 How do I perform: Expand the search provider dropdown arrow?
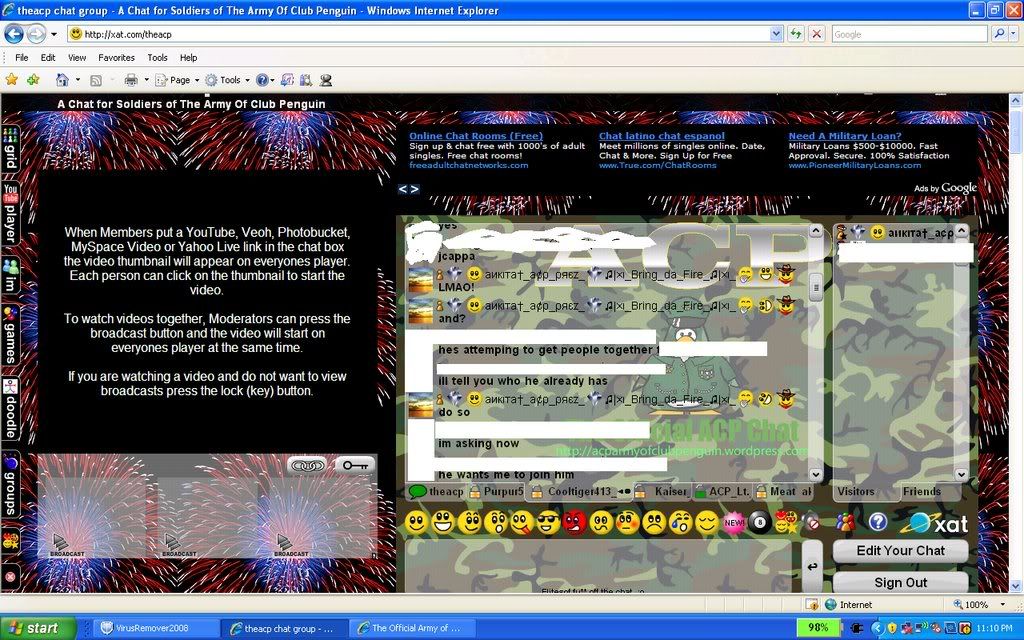(1013, 34)
